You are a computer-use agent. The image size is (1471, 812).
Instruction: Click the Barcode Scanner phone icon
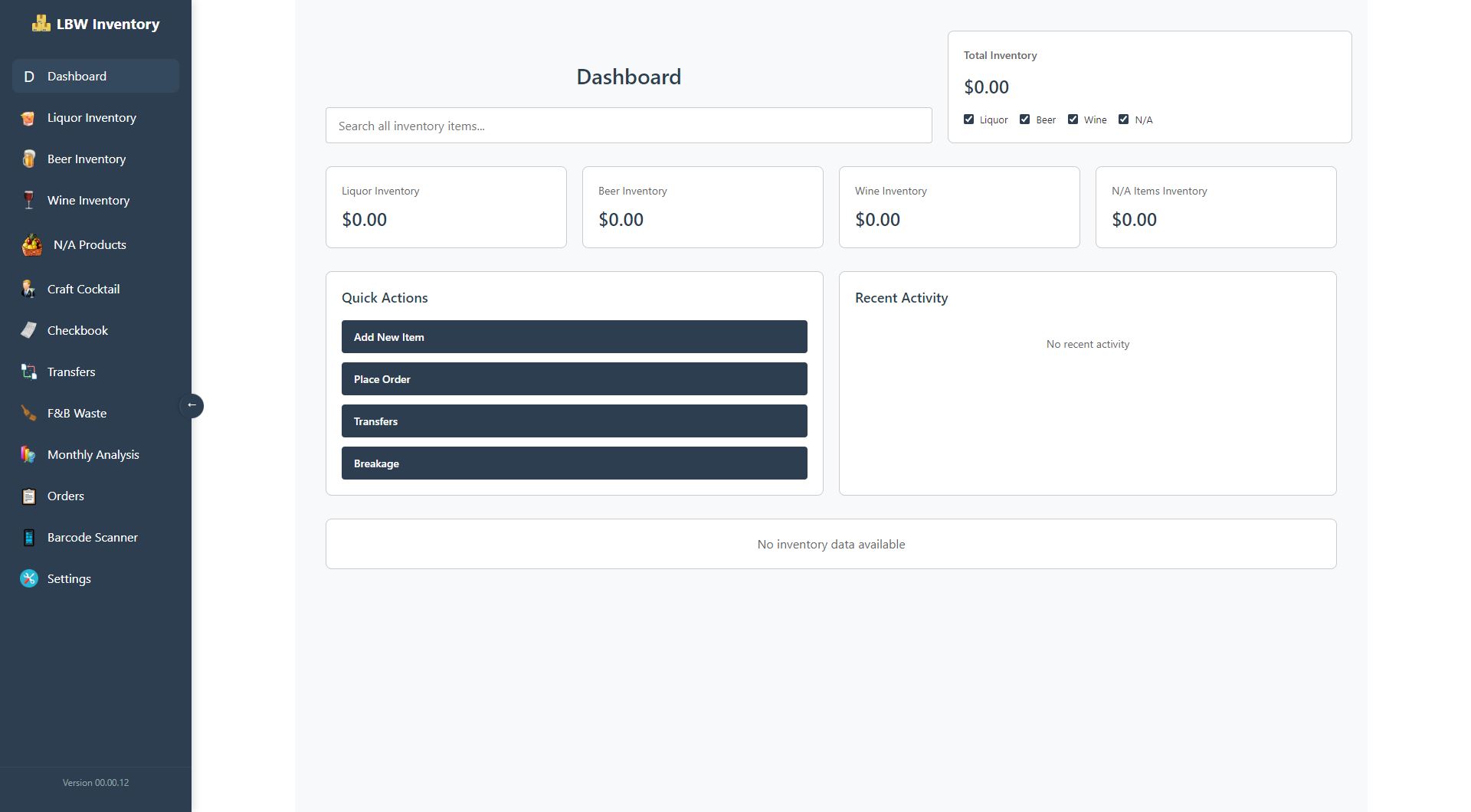[28, 538]
